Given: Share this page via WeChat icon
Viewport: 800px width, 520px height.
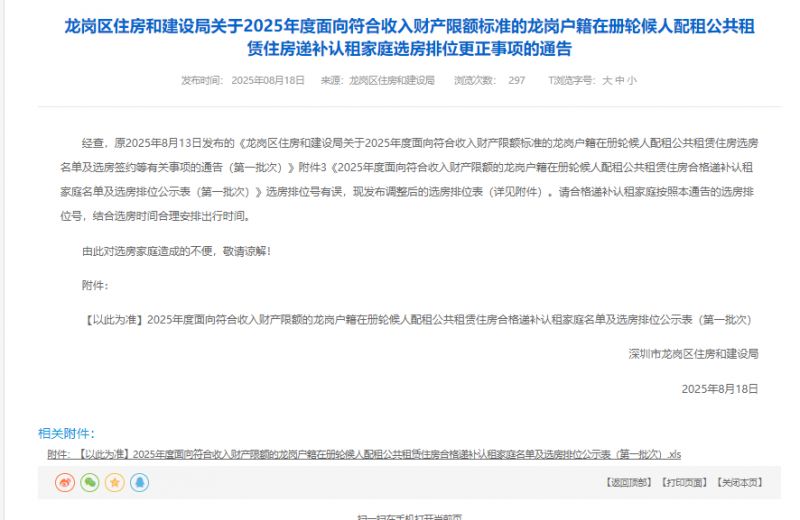Looking at the screenshot, I should click(90, 483).
